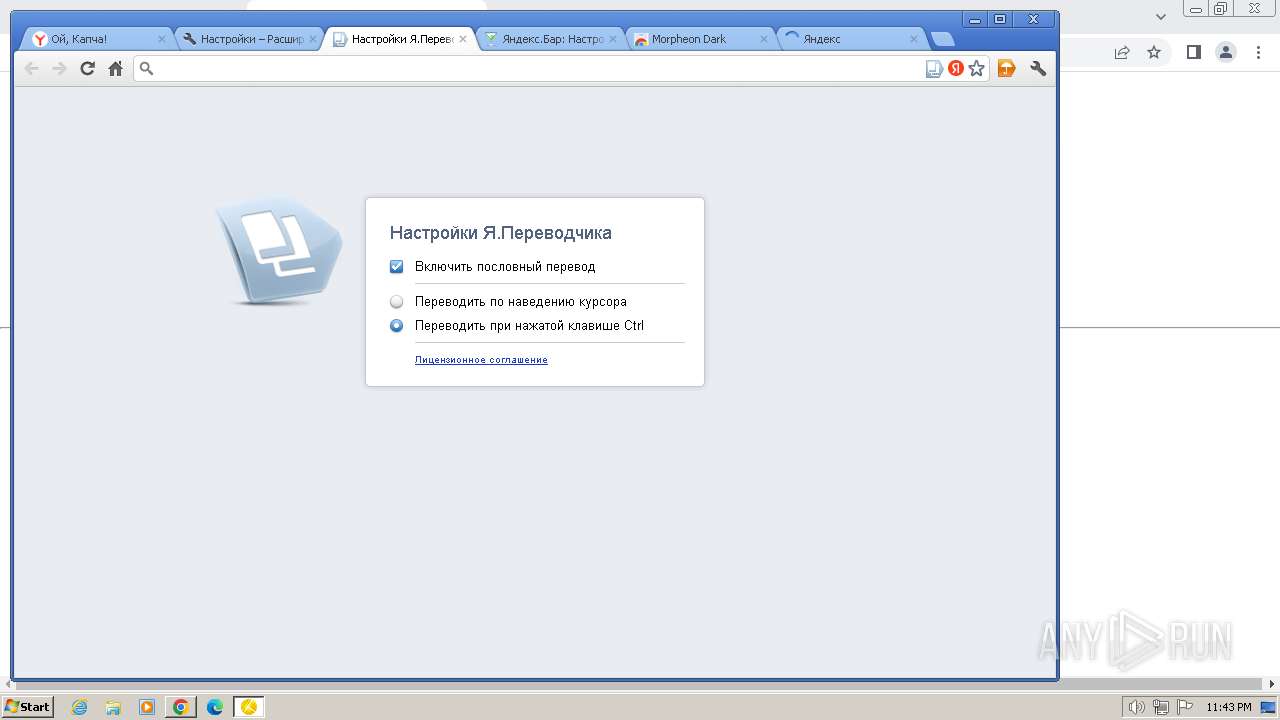Open network status icon in tray
Image resolution: width=1280 pixels, height=720 pixels.
[x=1161, y=707]
